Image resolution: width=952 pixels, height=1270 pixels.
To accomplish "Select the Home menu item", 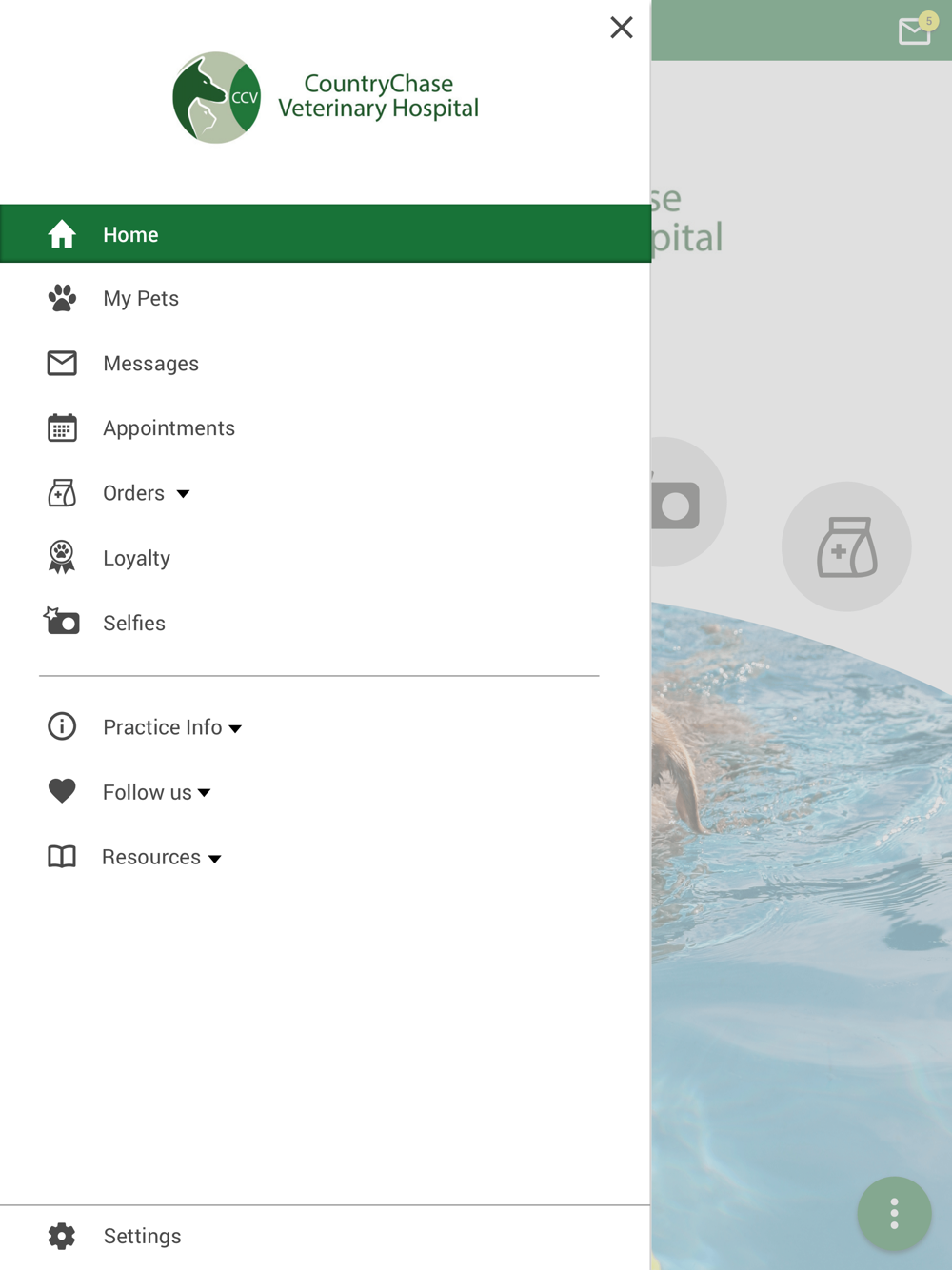I will tap(326, 233).
